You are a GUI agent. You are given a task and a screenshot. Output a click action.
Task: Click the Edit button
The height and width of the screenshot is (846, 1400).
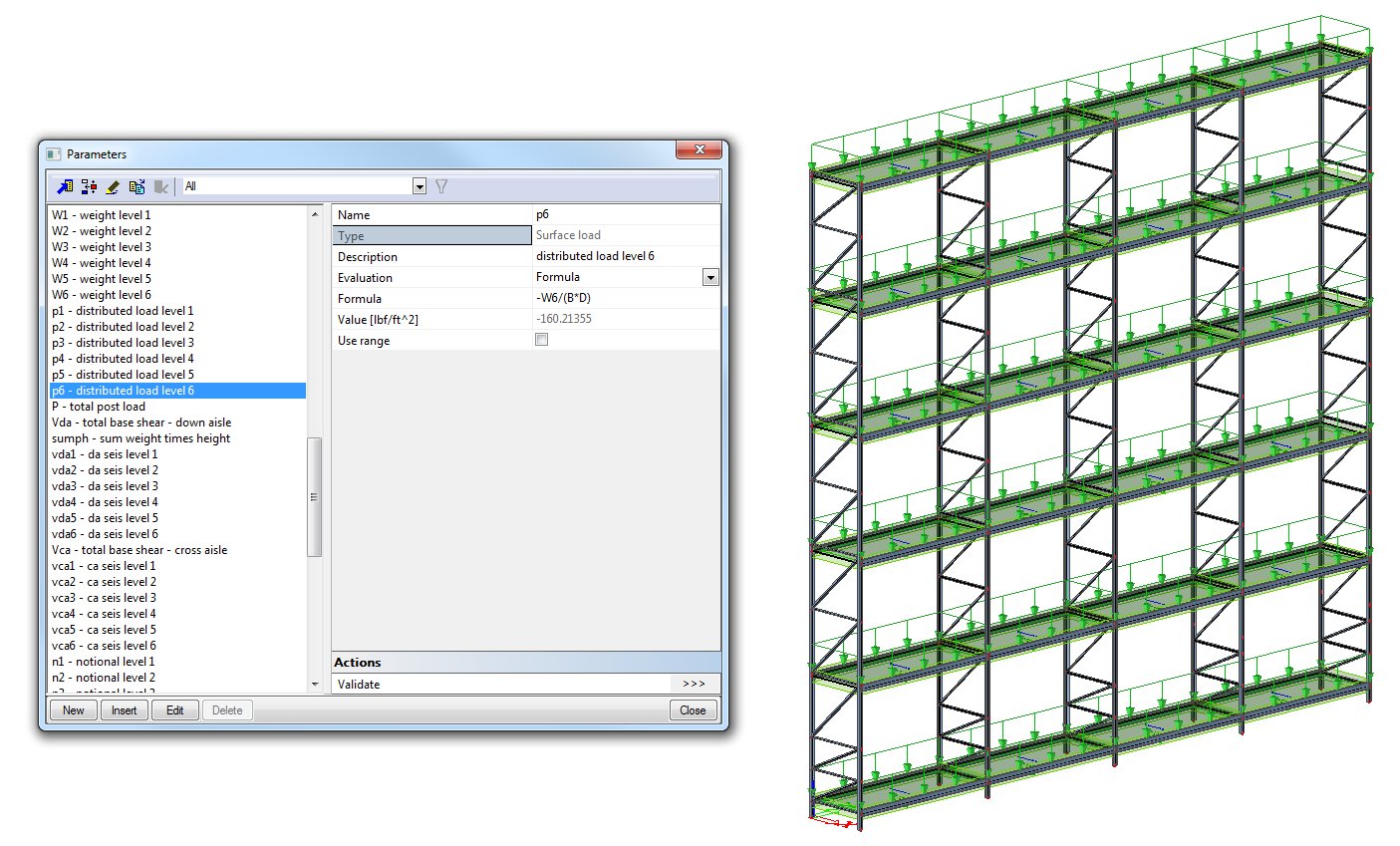[175, 710]
